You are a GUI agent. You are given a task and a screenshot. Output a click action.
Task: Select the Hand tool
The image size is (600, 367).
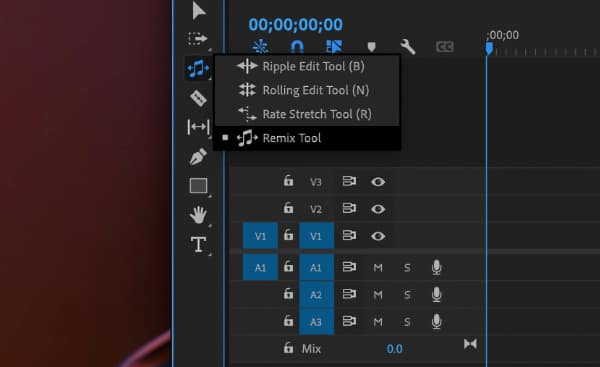[x=198, y=215]
